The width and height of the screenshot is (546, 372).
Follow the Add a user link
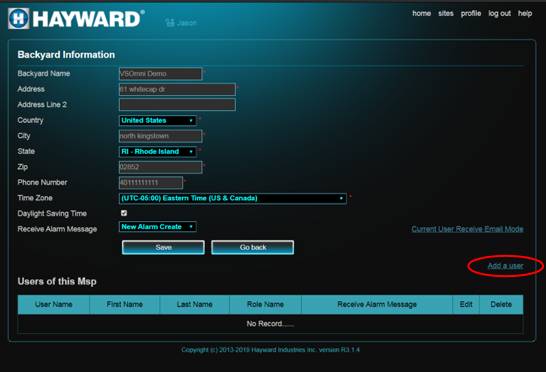(505, 266)
